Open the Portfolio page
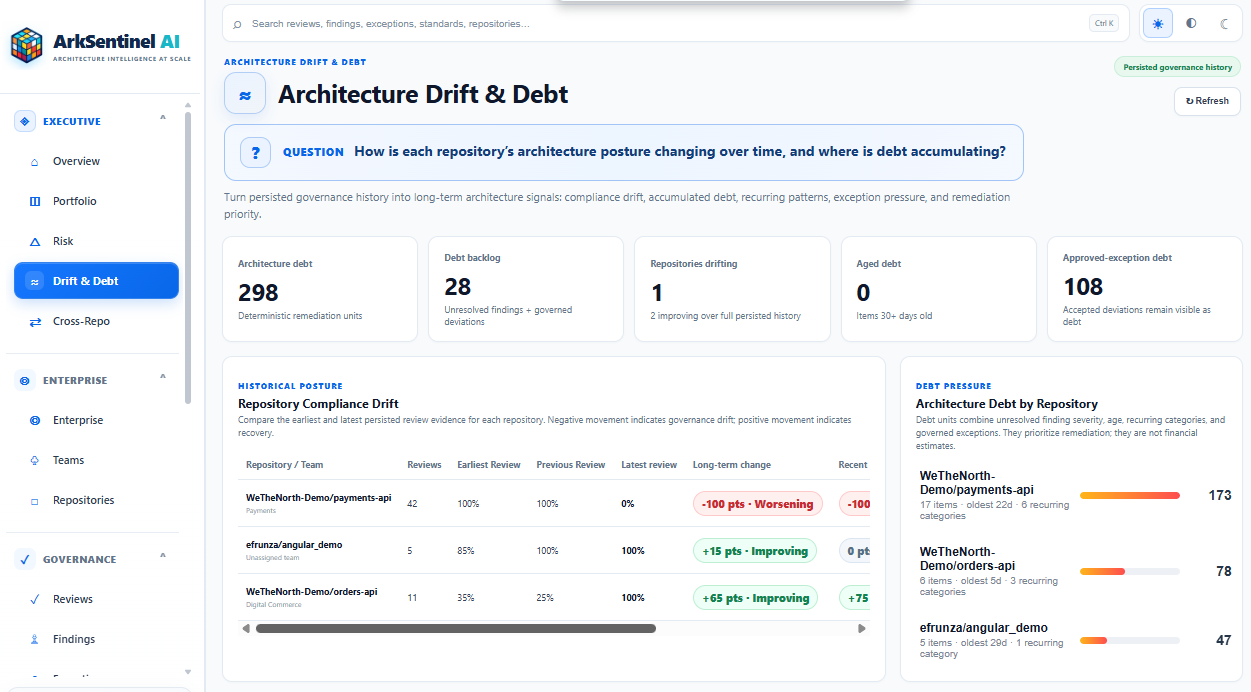 click(96, 201)
